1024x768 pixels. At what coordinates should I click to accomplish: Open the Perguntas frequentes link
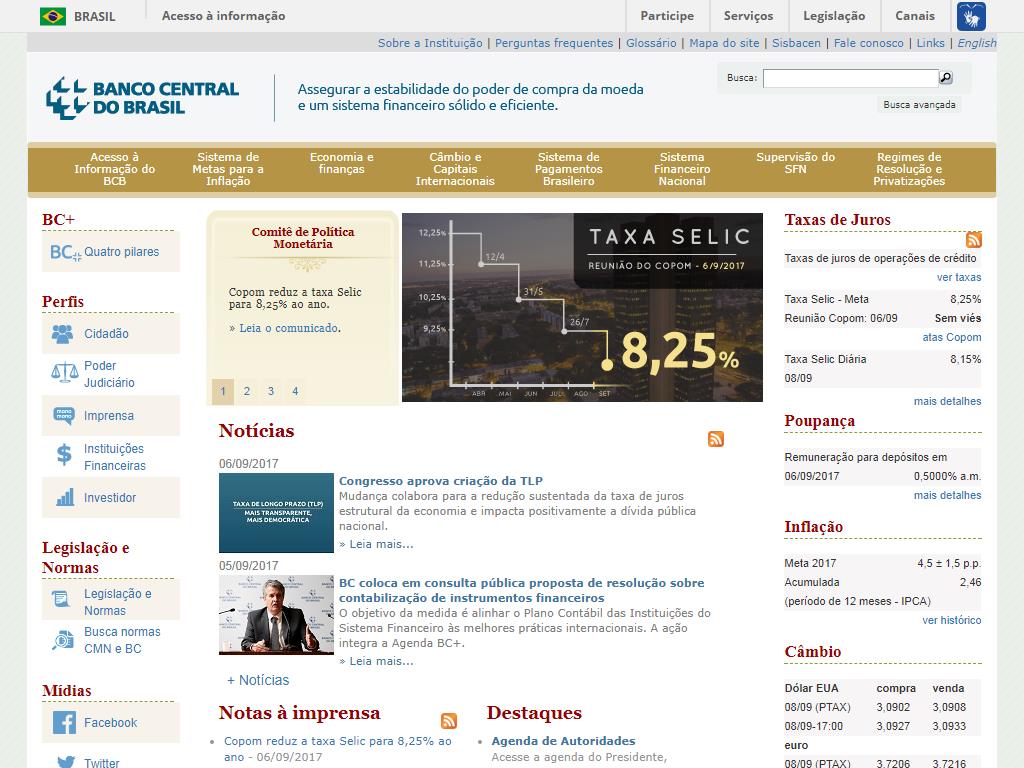[554, 43]
